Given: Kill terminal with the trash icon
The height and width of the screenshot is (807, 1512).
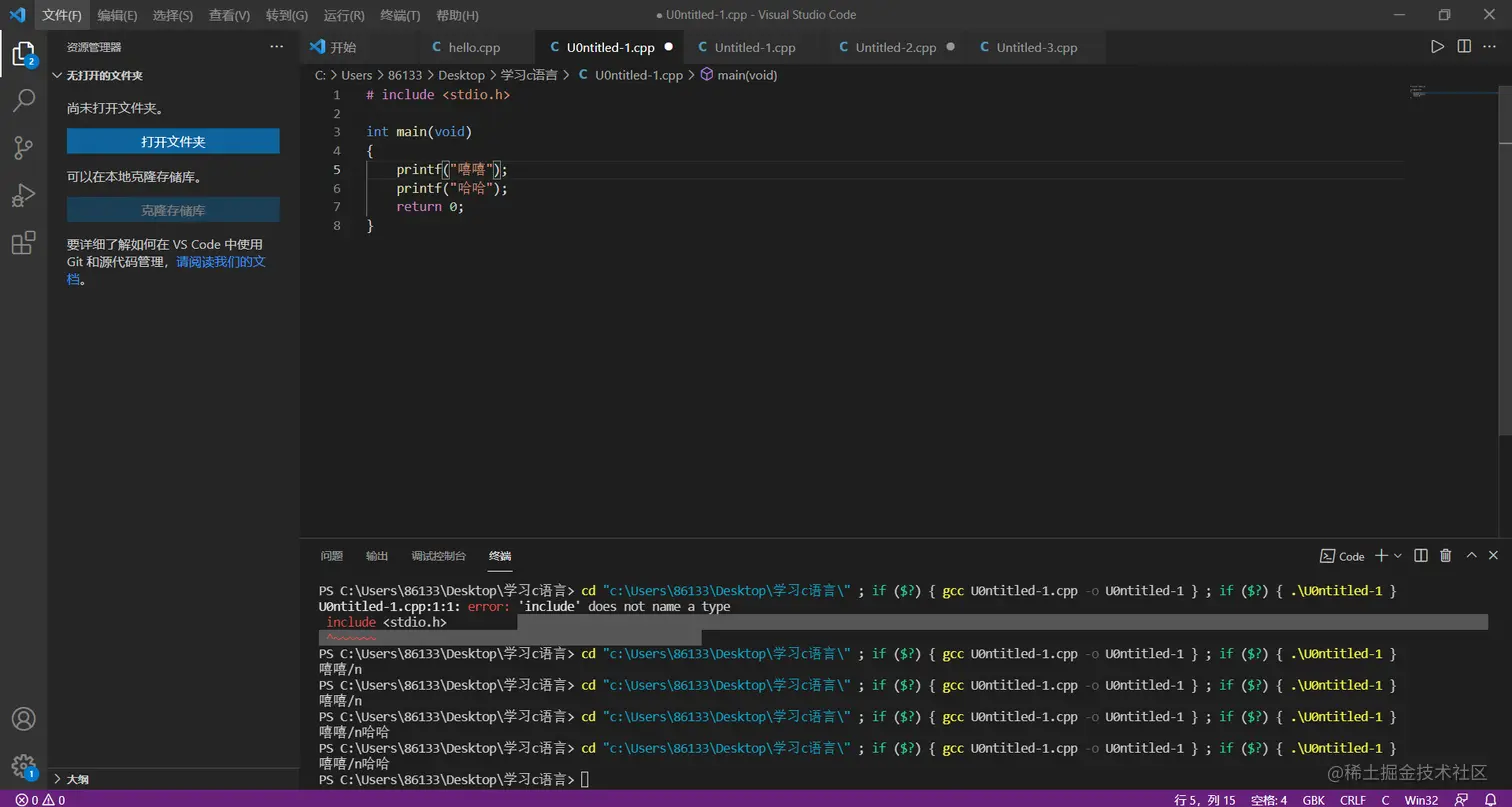Looking at the screenshot, I should pos(1445,556).
